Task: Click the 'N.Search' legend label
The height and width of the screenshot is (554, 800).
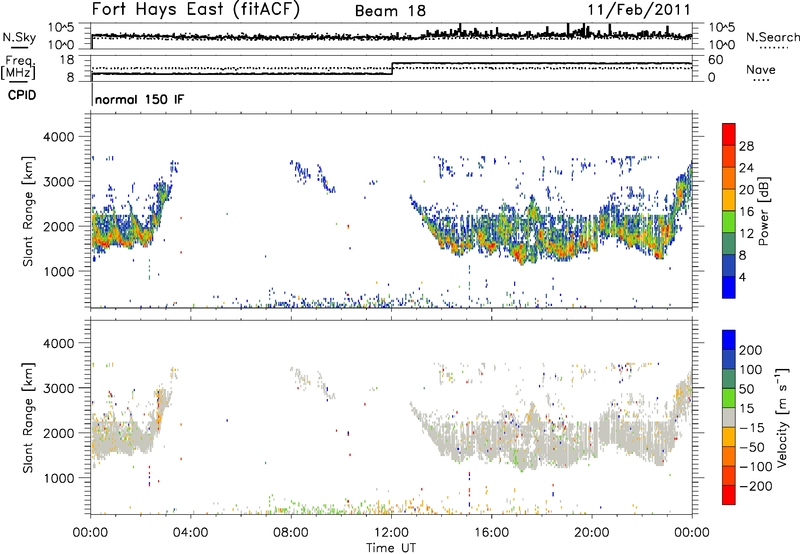Action: tap(772, 37)
